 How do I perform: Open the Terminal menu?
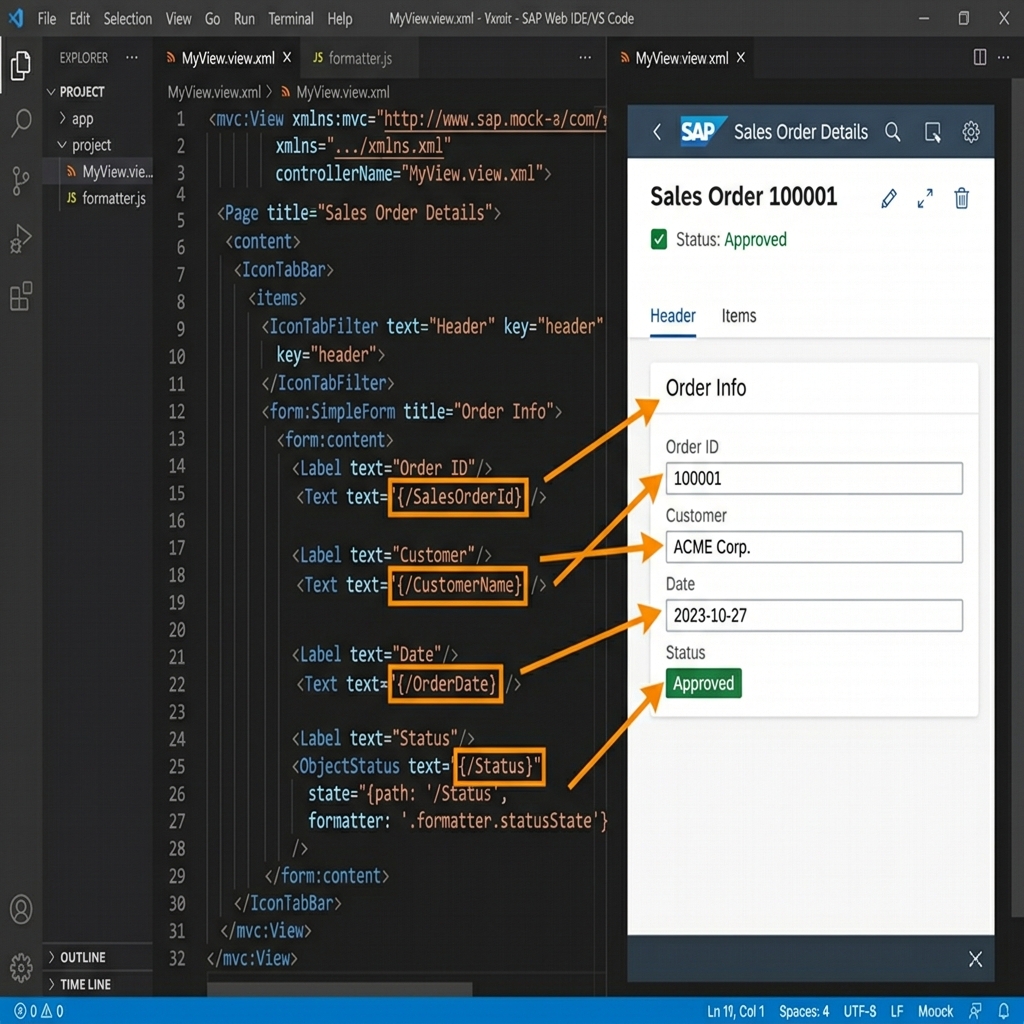point(291,18)
